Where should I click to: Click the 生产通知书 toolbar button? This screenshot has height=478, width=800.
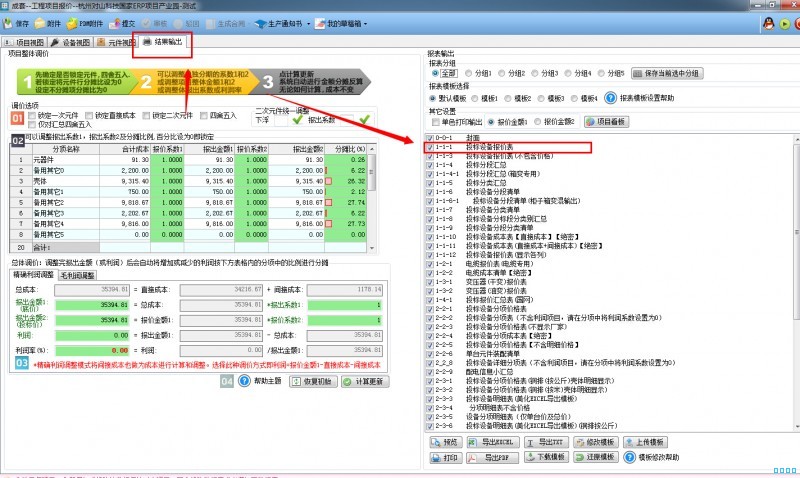[x=279, y=23]
